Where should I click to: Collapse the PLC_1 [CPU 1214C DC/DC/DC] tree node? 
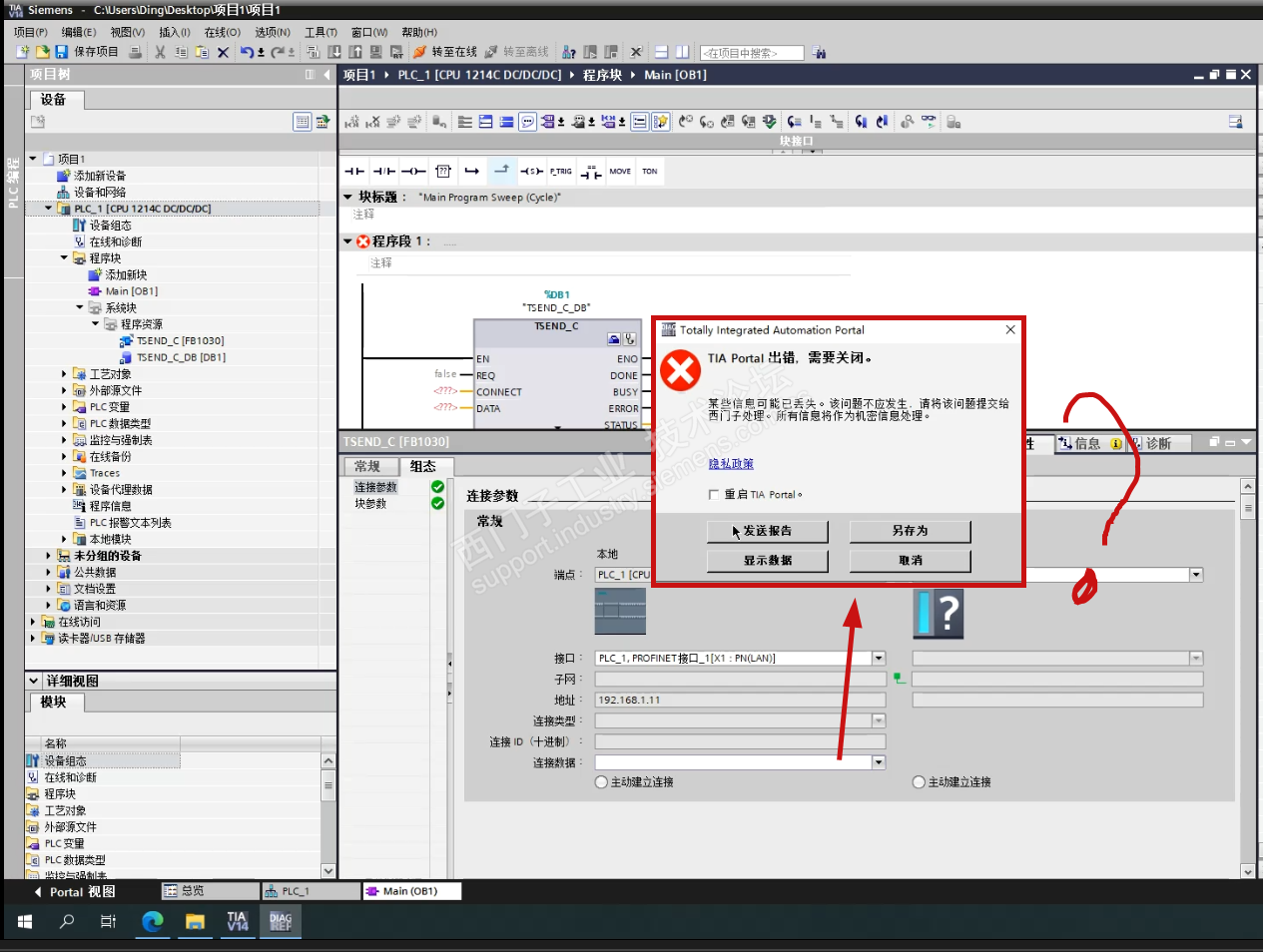48,209
